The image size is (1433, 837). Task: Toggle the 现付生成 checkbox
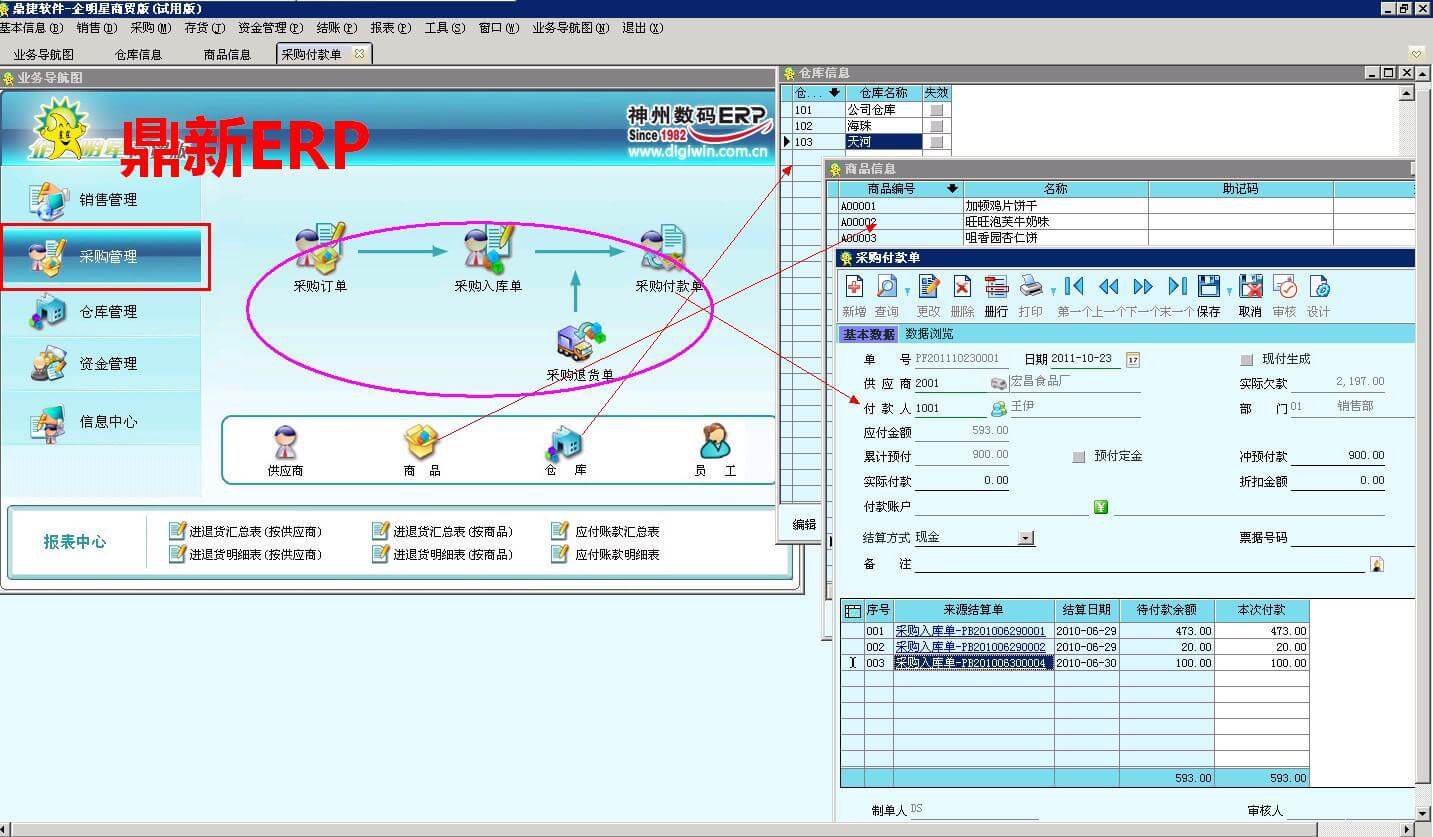pyautogui.click(x=1246, y=359)
